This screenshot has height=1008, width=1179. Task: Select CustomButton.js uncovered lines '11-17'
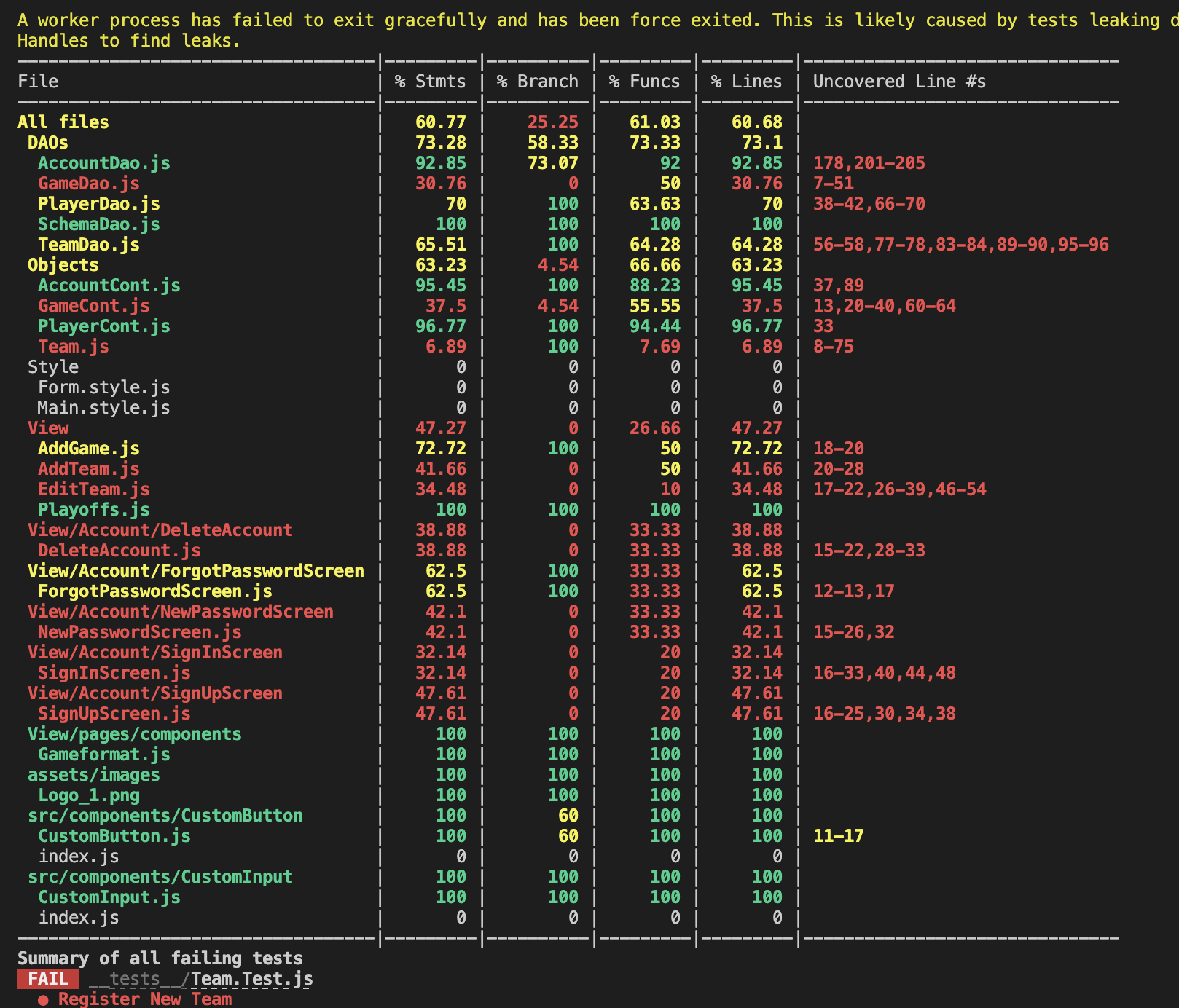click(x=838, y=836)
